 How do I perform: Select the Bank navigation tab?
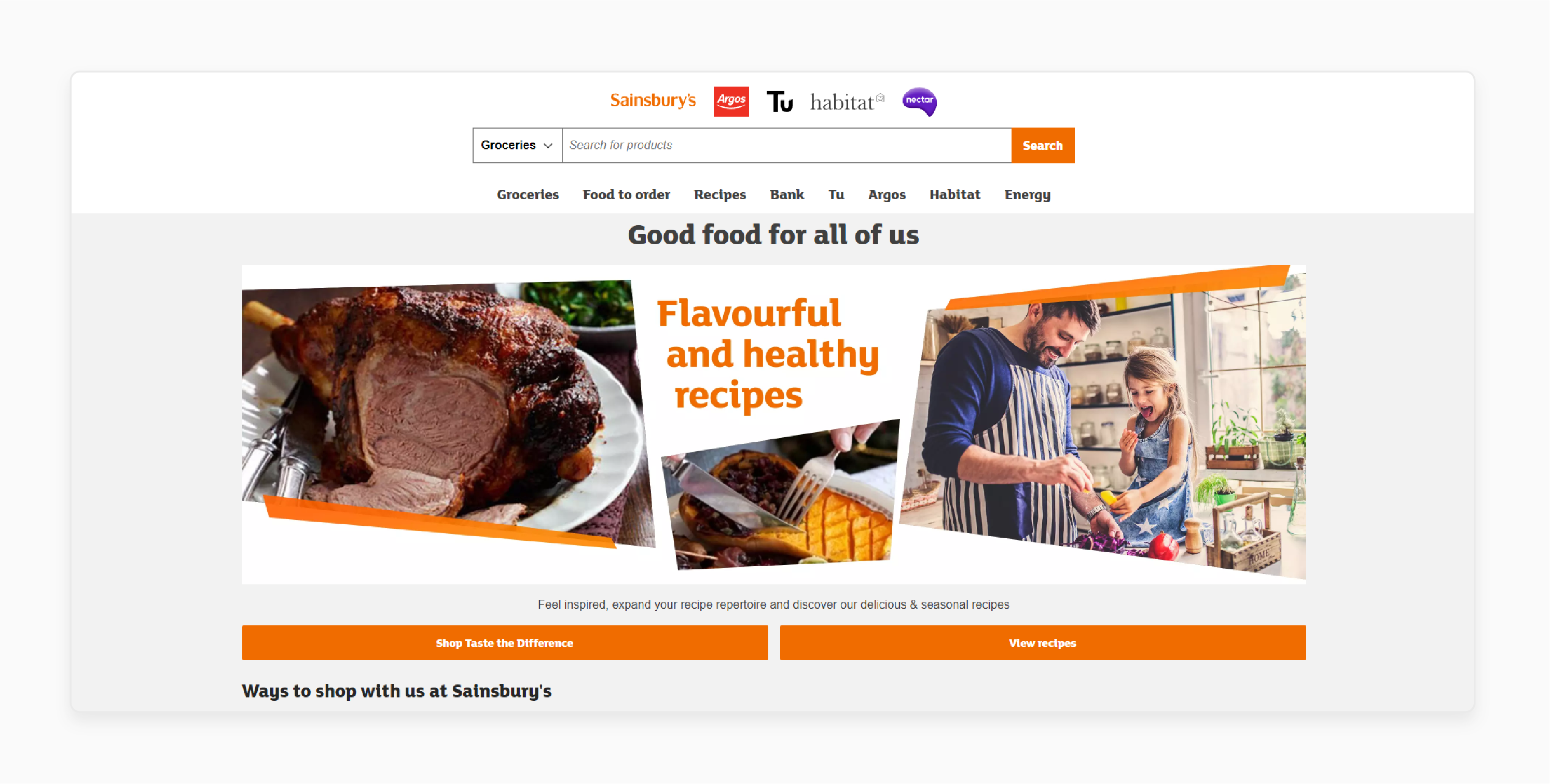pos(786,194)
